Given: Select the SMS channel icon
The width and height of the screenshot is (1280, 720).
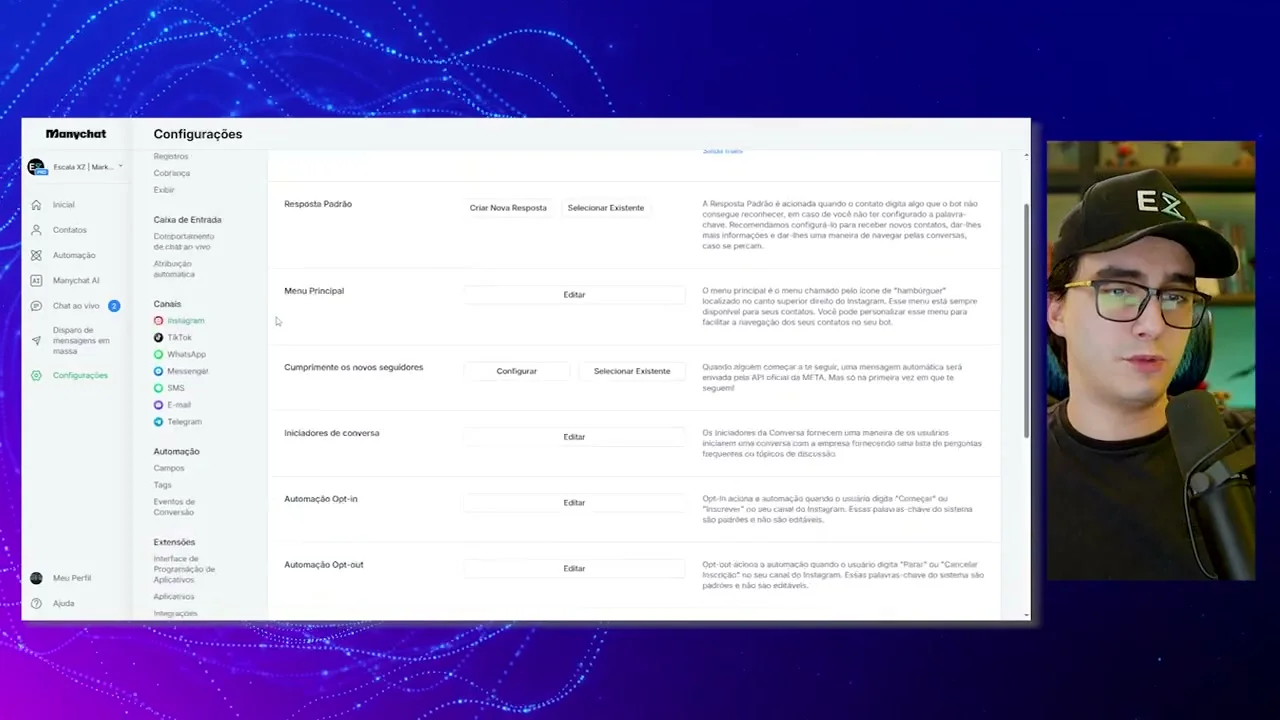Looking at the screenshot, I should coord(158,388).
